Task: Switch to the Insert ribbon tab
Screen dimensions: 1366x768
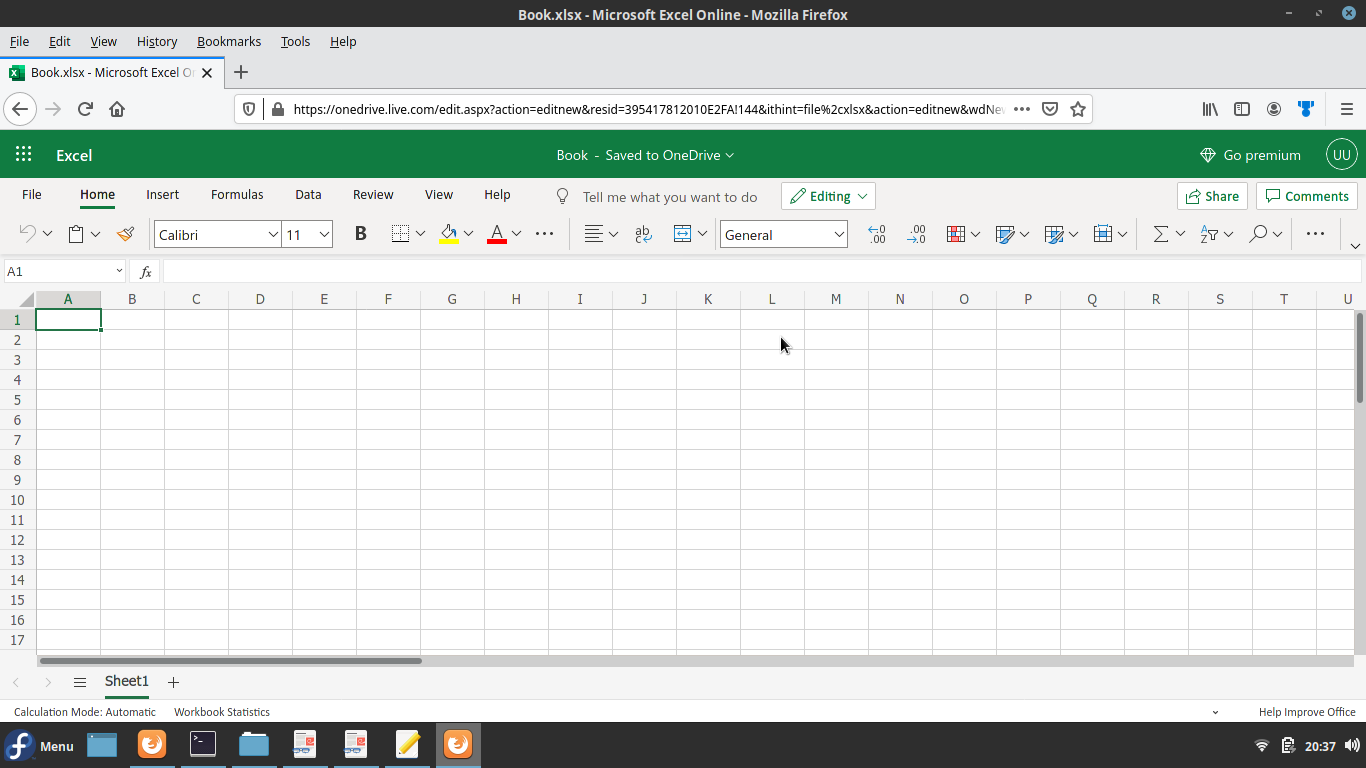Action: pos(162,195)
